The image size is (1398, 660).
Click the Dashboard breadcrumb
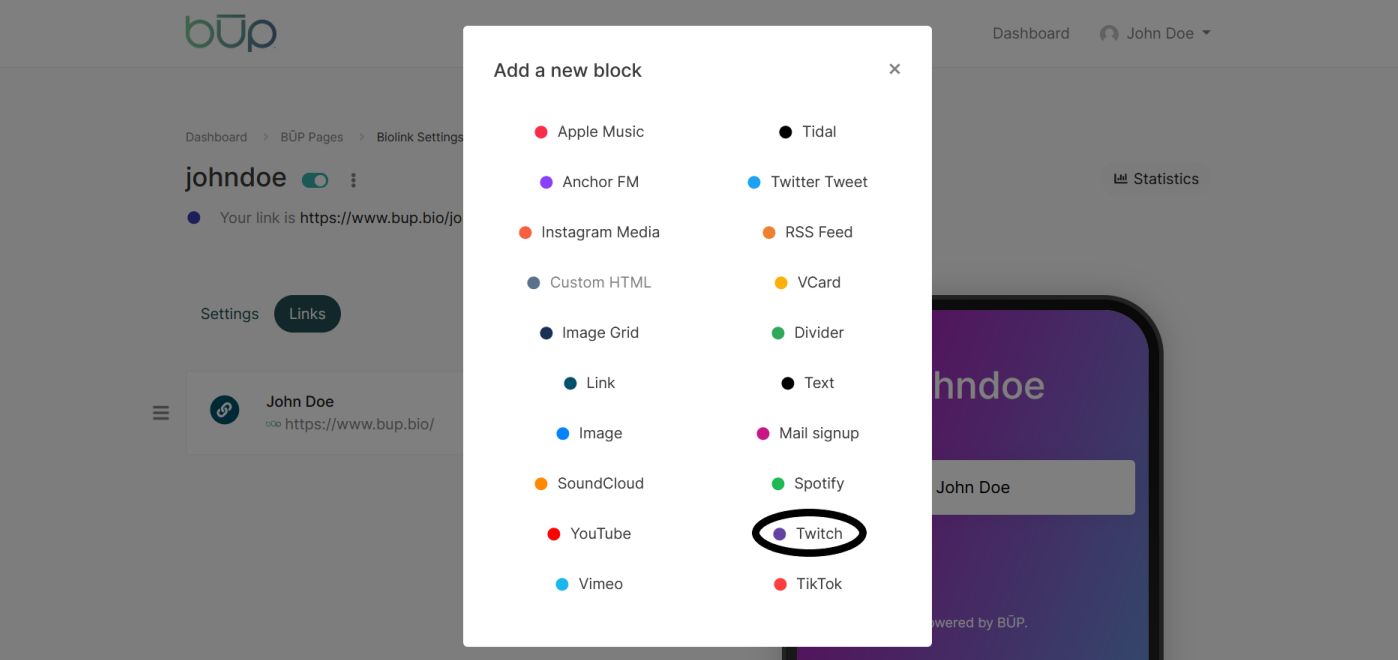[x=216, y=137]
